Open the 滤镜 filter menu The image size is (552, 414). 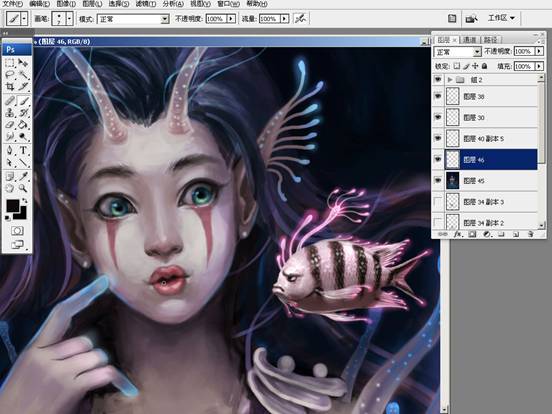(x=146, y=4)
